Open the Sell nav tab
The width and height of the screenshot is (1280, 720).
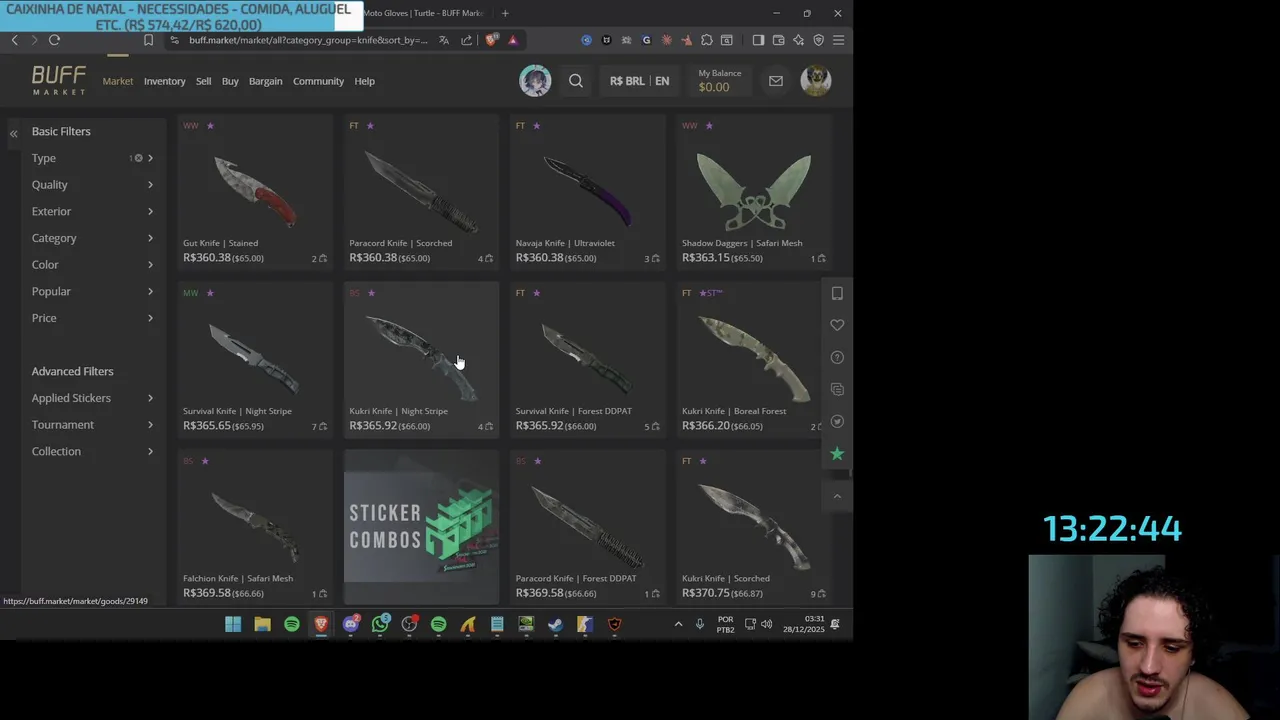click(203, 81)
